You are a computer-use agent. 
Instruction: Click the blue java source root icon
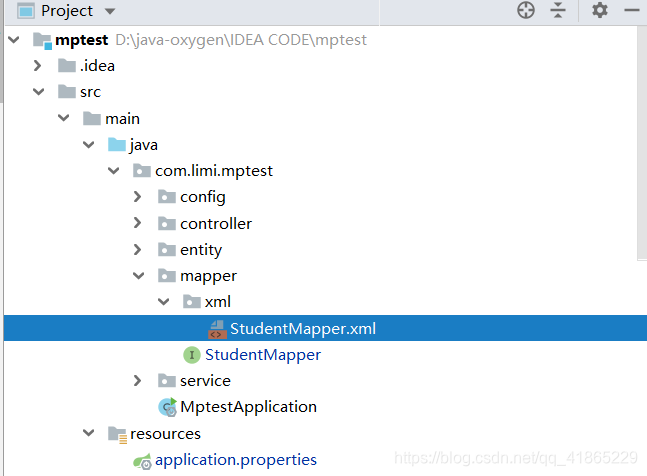[x=117, y=145]
